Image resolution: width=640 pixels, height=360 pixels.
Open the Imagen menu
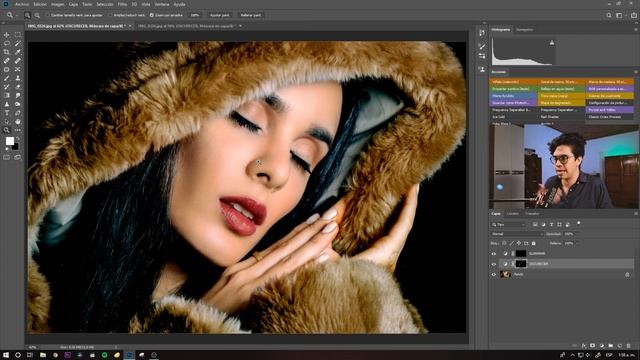(58, 4)
